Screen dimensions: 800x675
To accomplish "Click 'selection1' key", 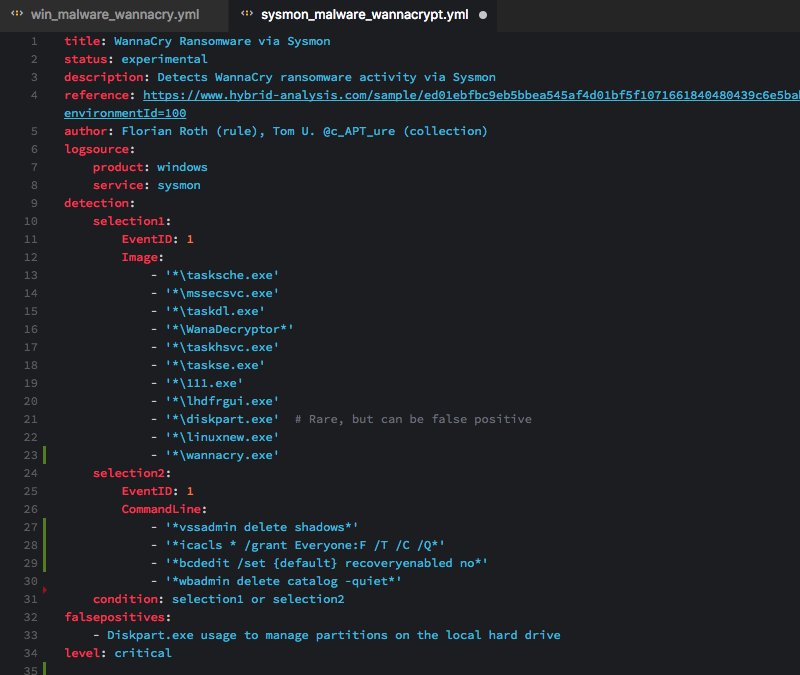I will [x=129, y=221].
